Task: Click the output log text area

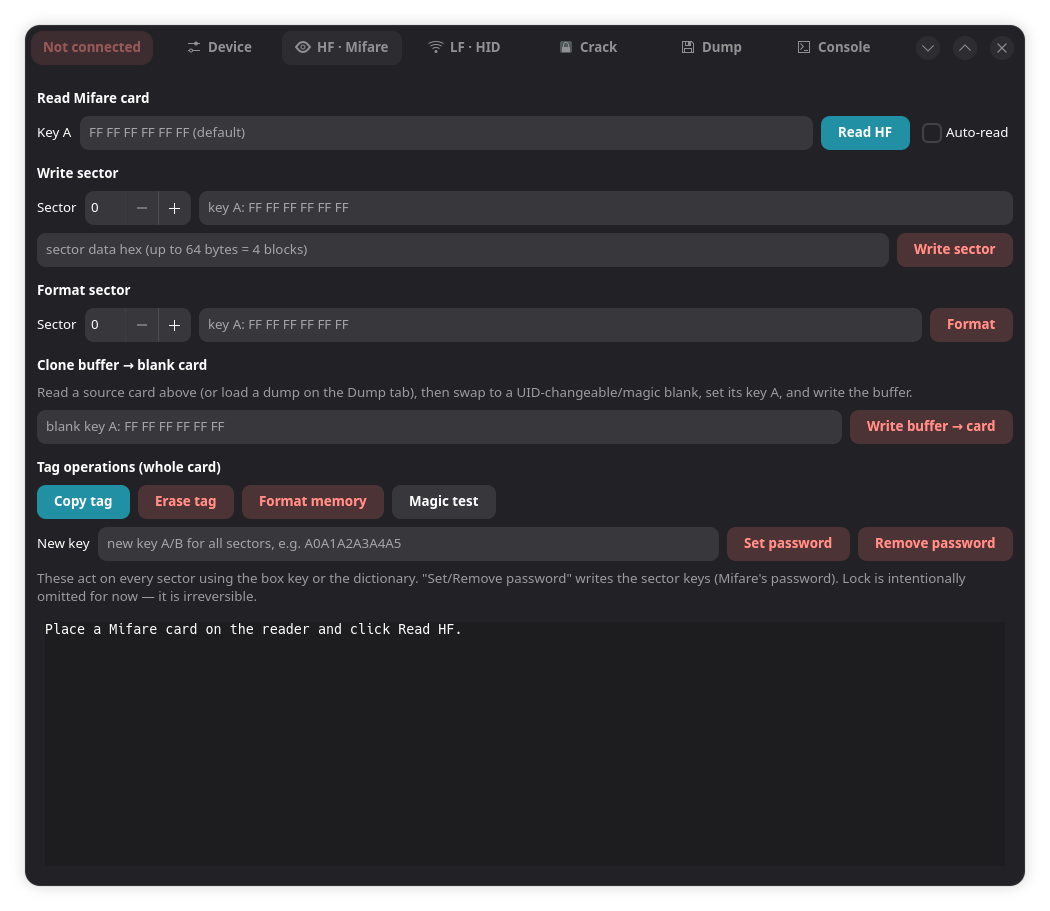Action: point(525,744)
